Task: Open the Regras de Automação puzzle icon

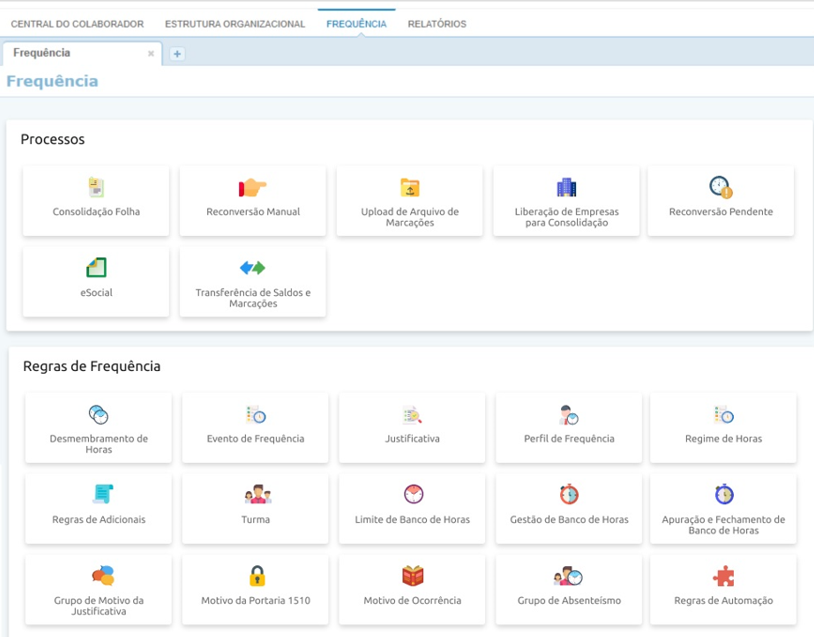Action: (x=723, y=576)
